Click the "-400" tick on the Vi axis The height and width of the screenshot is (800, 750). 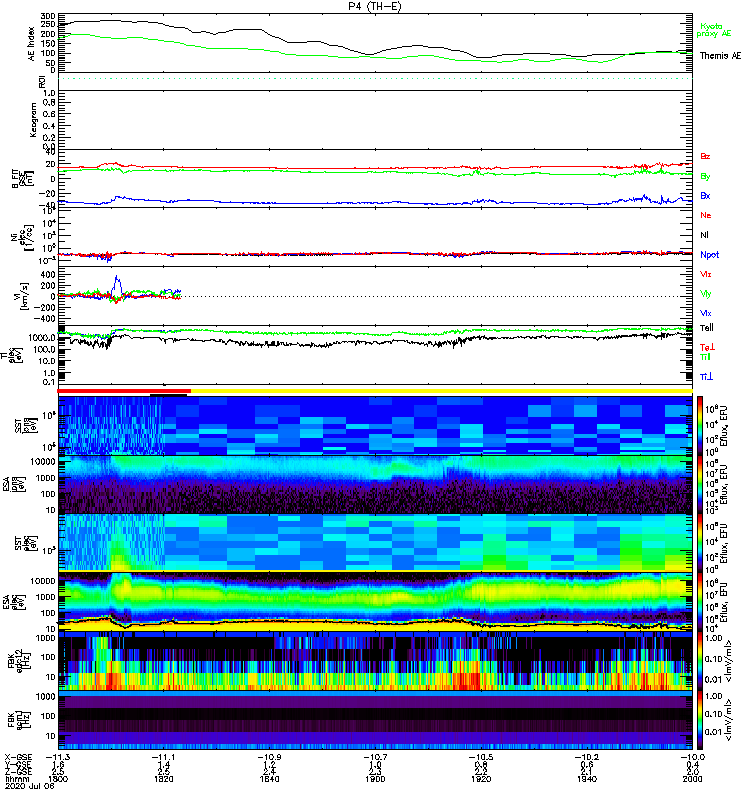[44, 318]
